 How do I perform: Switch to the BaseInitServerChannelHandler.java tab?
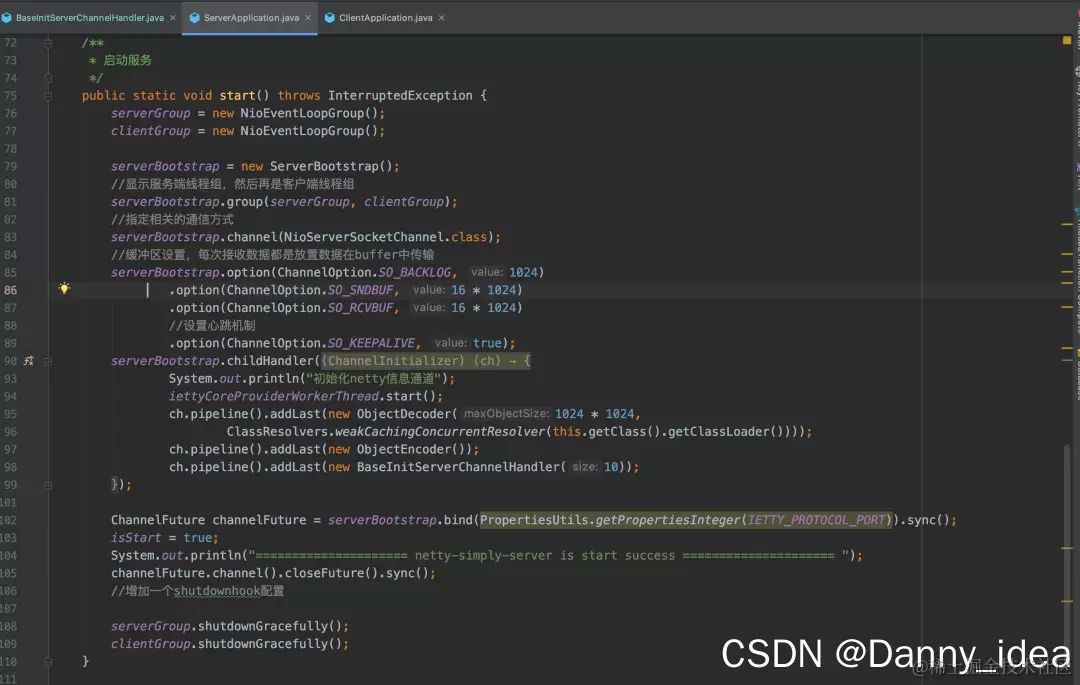click(x=90, y=18)
